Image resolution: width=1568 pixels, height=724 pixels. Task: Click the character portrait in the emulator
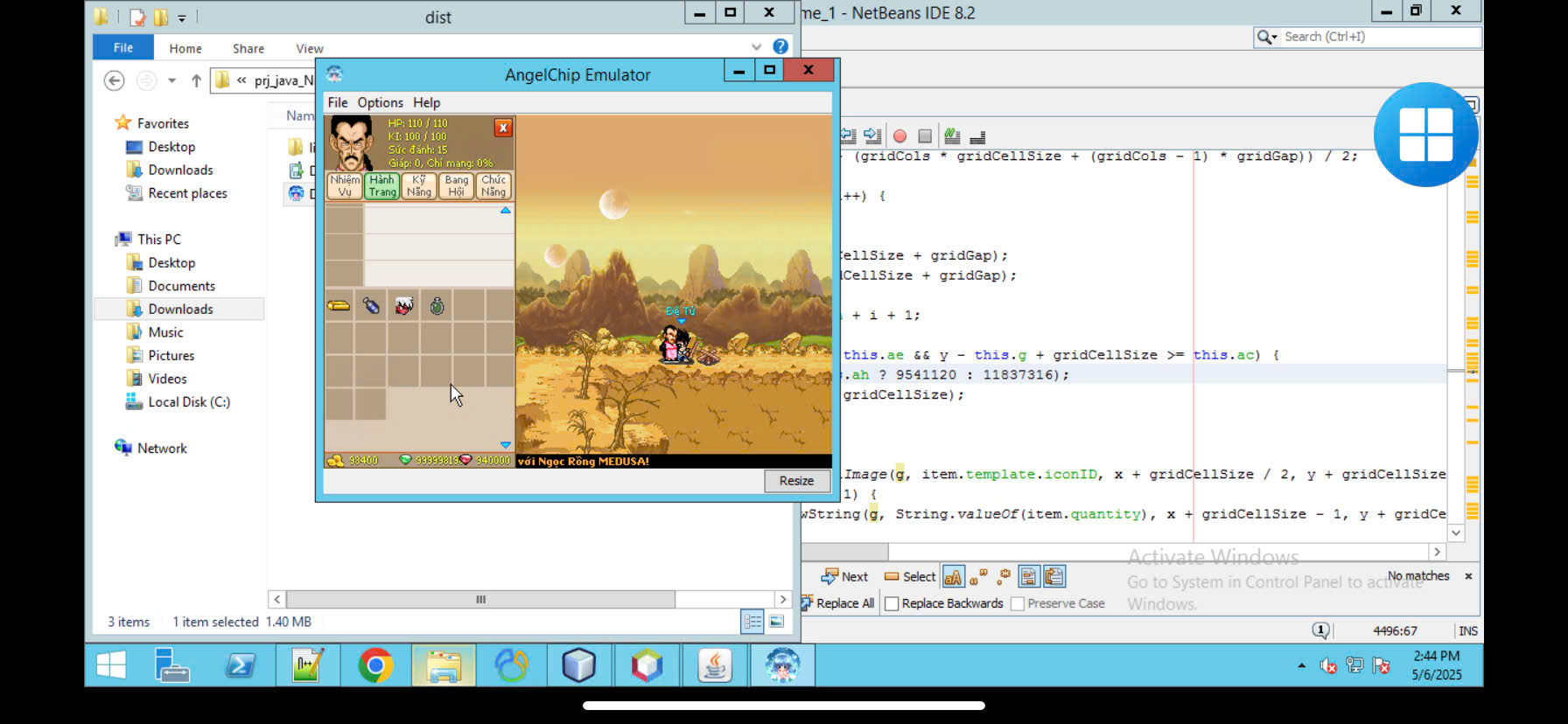(x=352, y=143)
